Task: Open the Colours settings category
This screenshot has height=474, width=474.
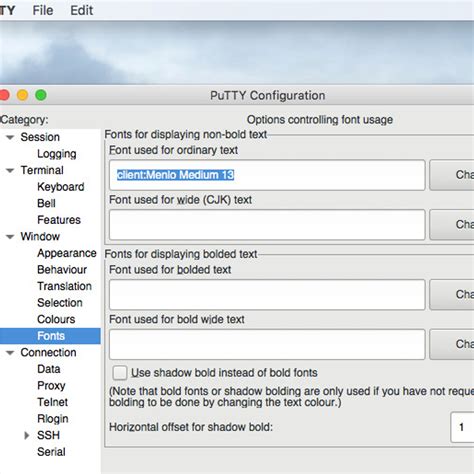Action: coord(56,319)
